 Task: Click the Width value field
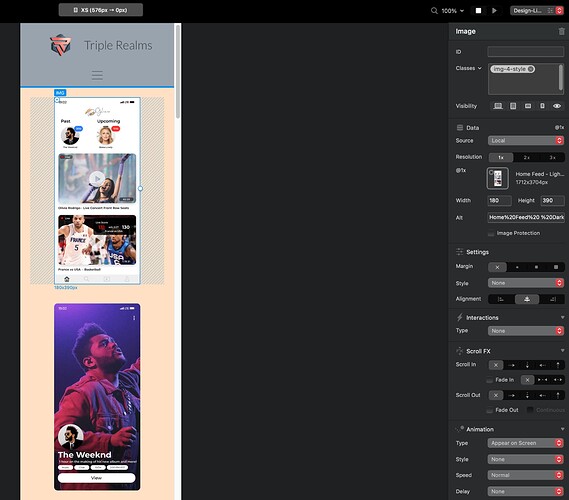[x=499, y=200]
